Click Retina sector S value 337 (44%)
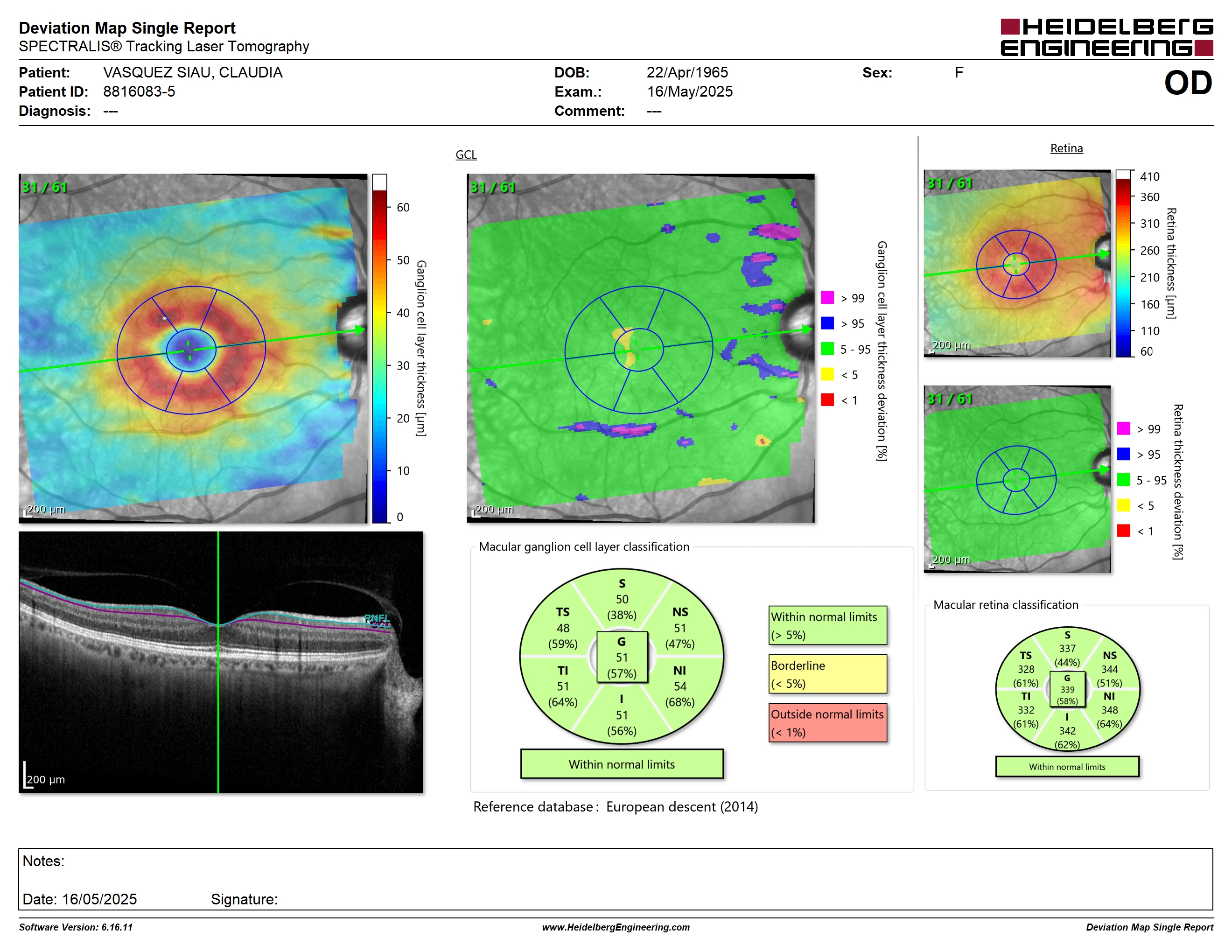 click(x=1067, y=655)
